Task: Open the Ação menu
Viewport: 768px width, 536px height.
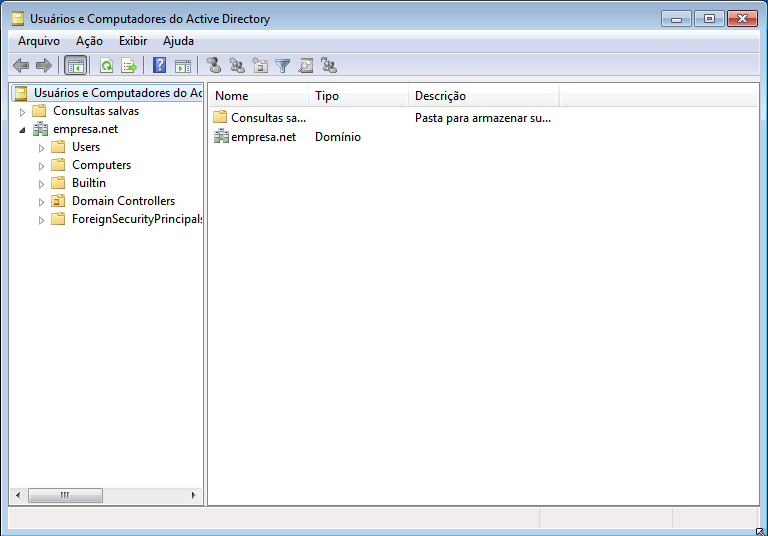Action: (x=89, y=41)
